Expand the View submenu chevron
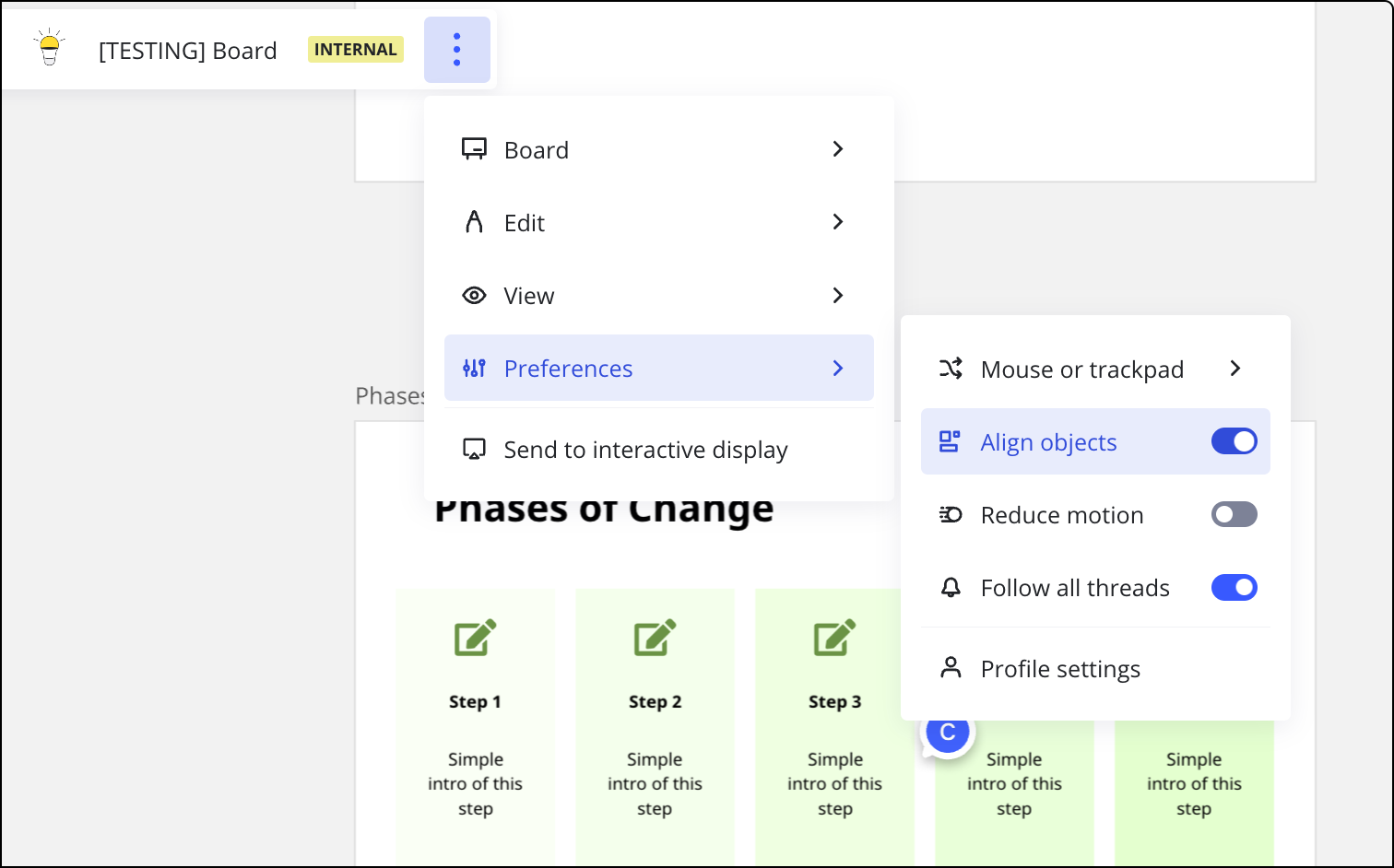The height and width of the screenshot is (868, 1394). coord(837,295)
